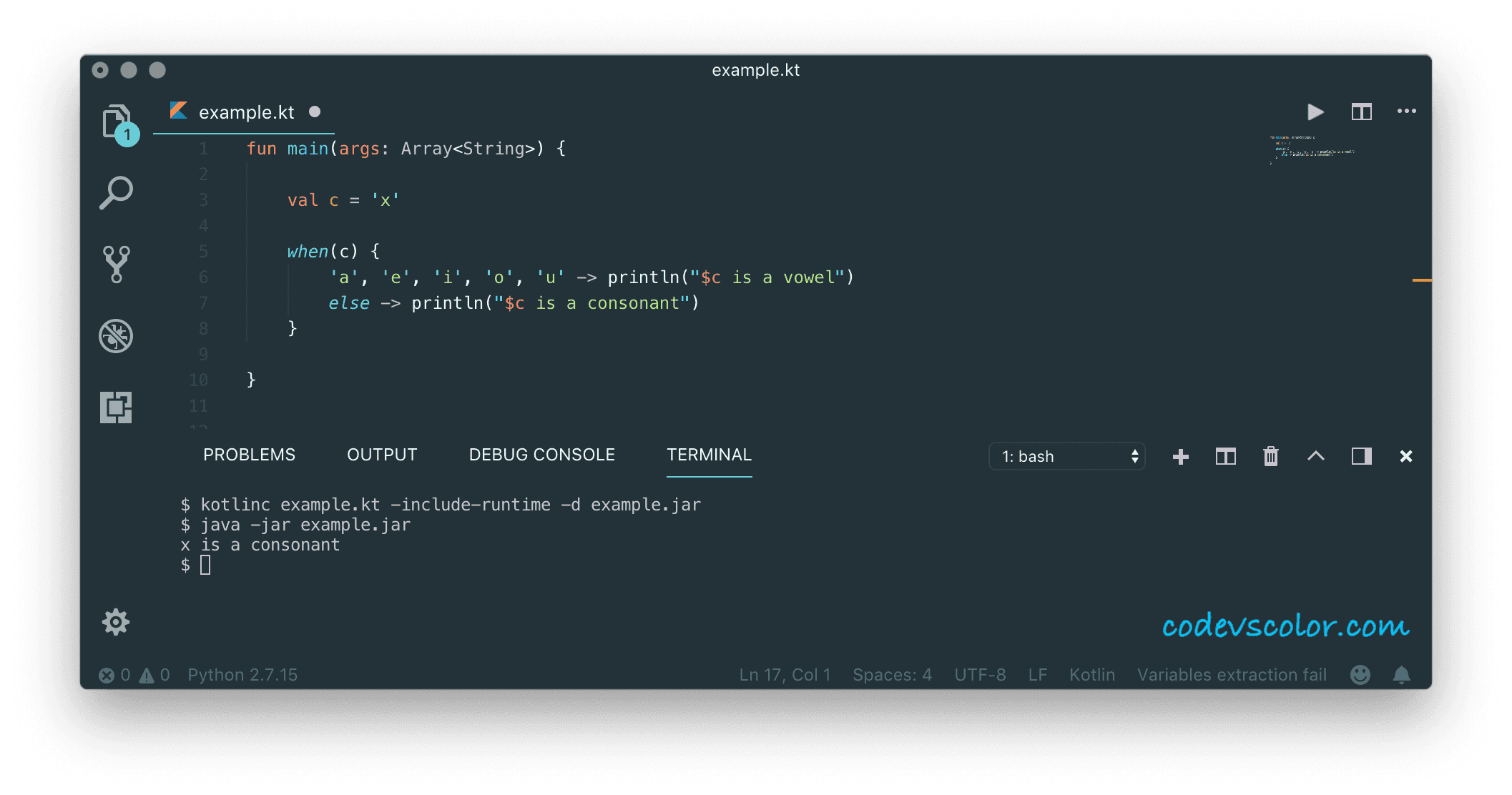Click 'x is a consonant' terminal output
The width and height of the screenshot is (1512, 795).
(260, 545)
